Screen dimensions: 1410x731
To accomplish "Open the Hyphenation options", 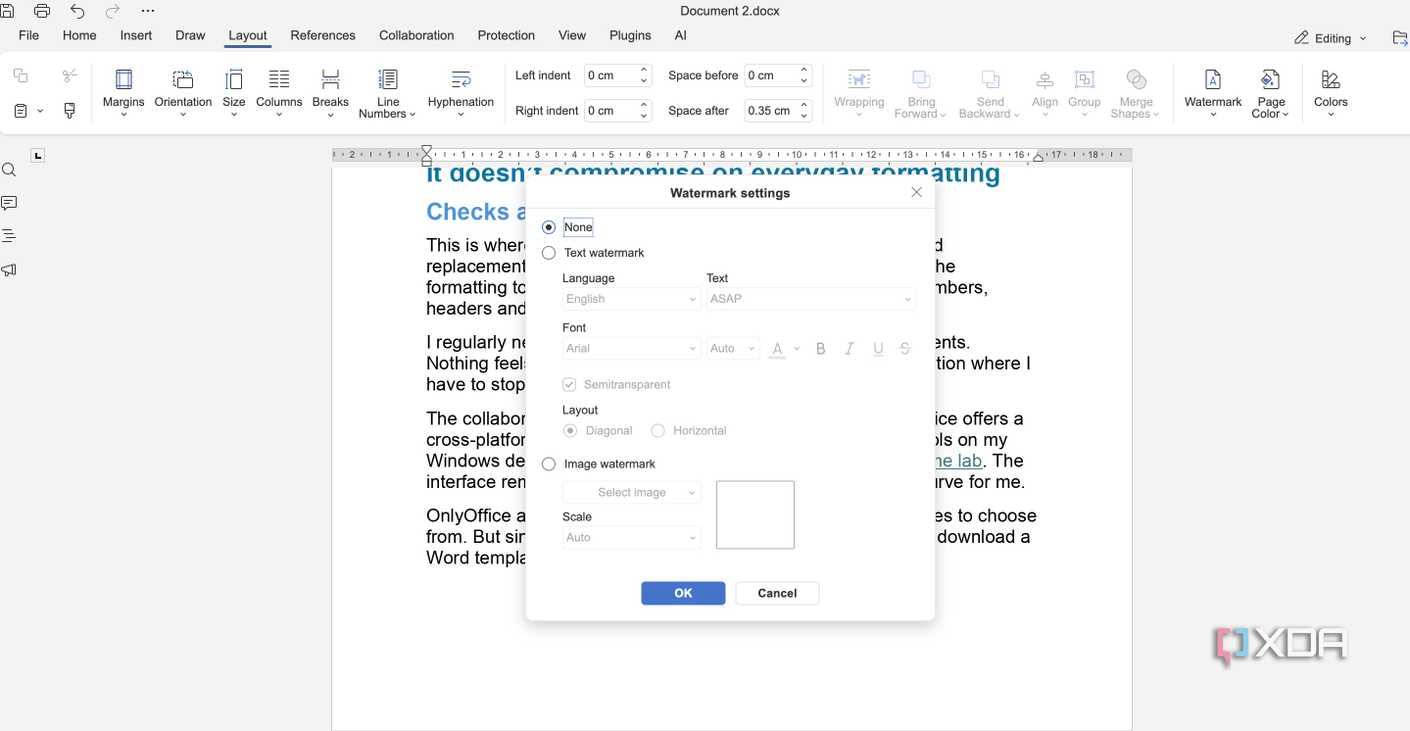I will point(461,93).
